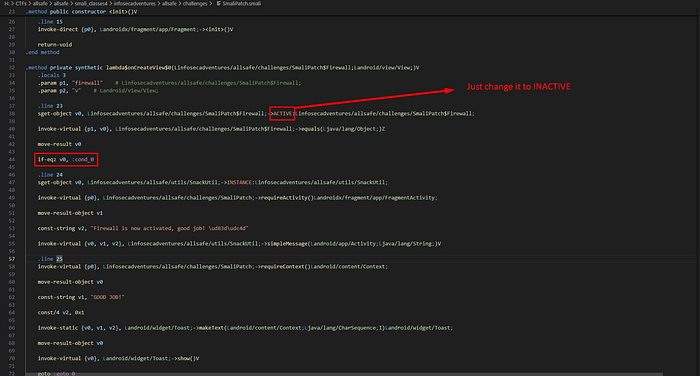Viewport: 700px width, 376px height.
Task: Click the '.line 15' directive
Action: coord(50,21)
